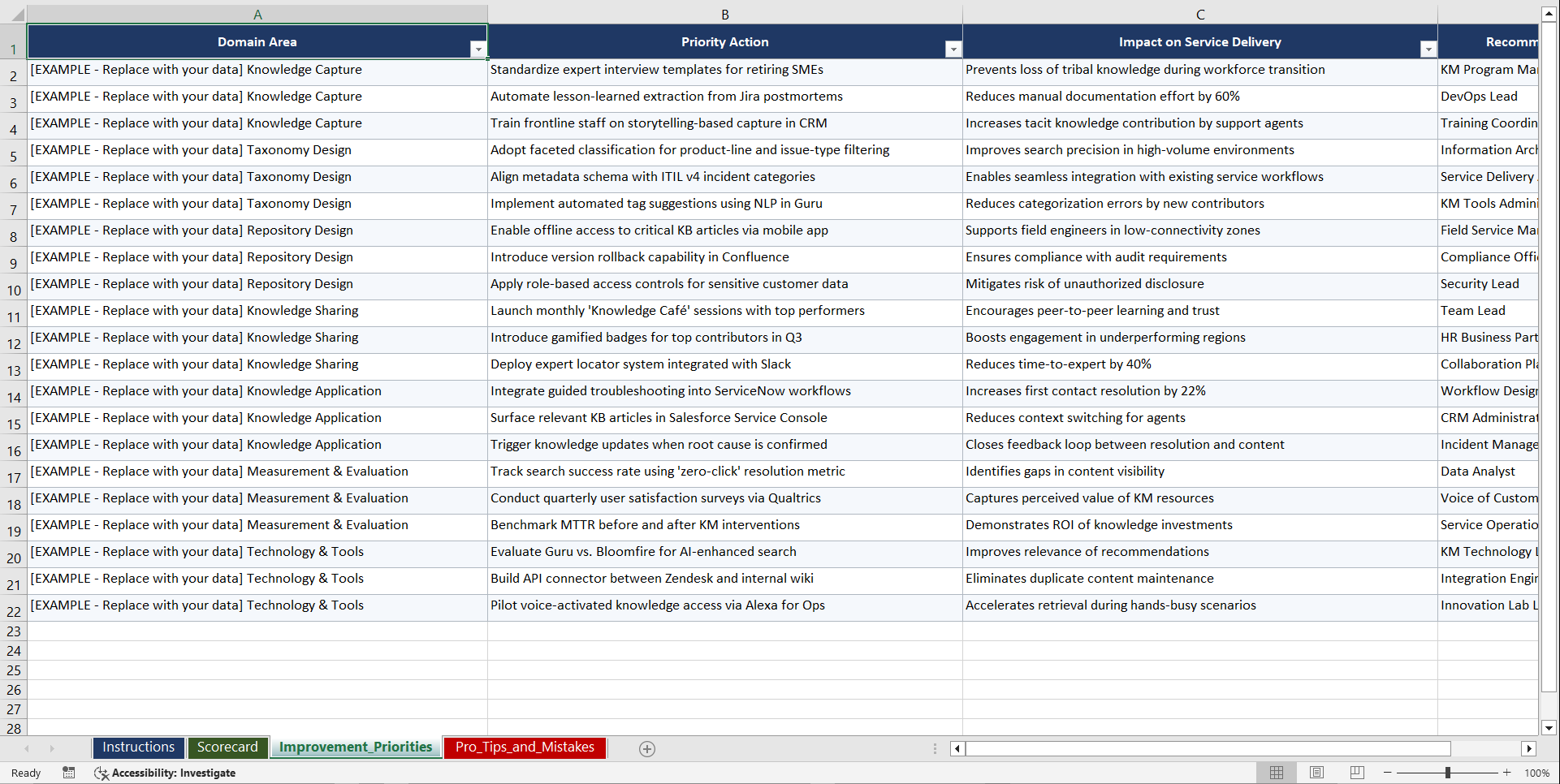Open the Priority Action filter dropdown

[953, 49]
